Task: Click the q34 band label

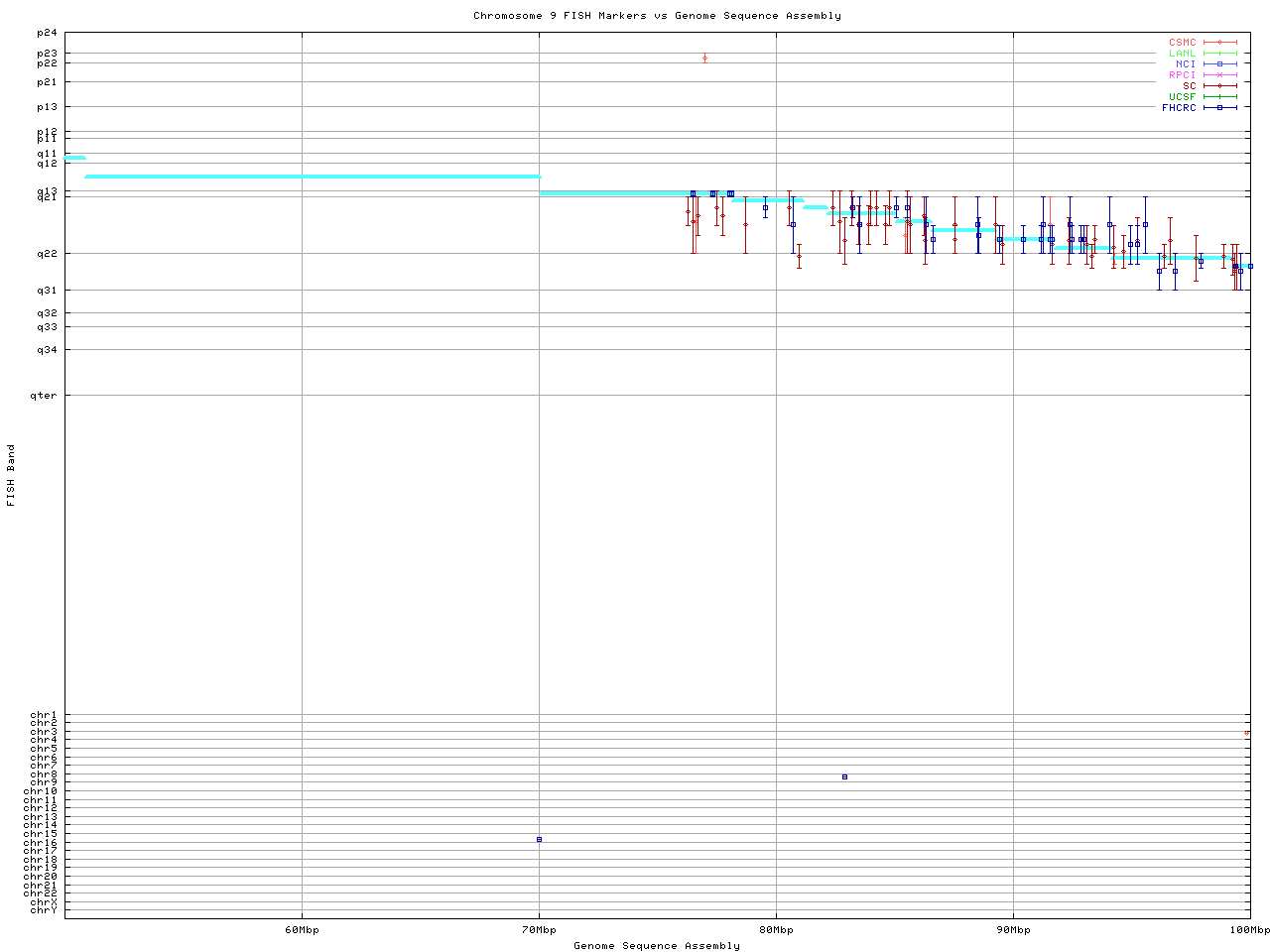Action: click(x=47, y=349)
